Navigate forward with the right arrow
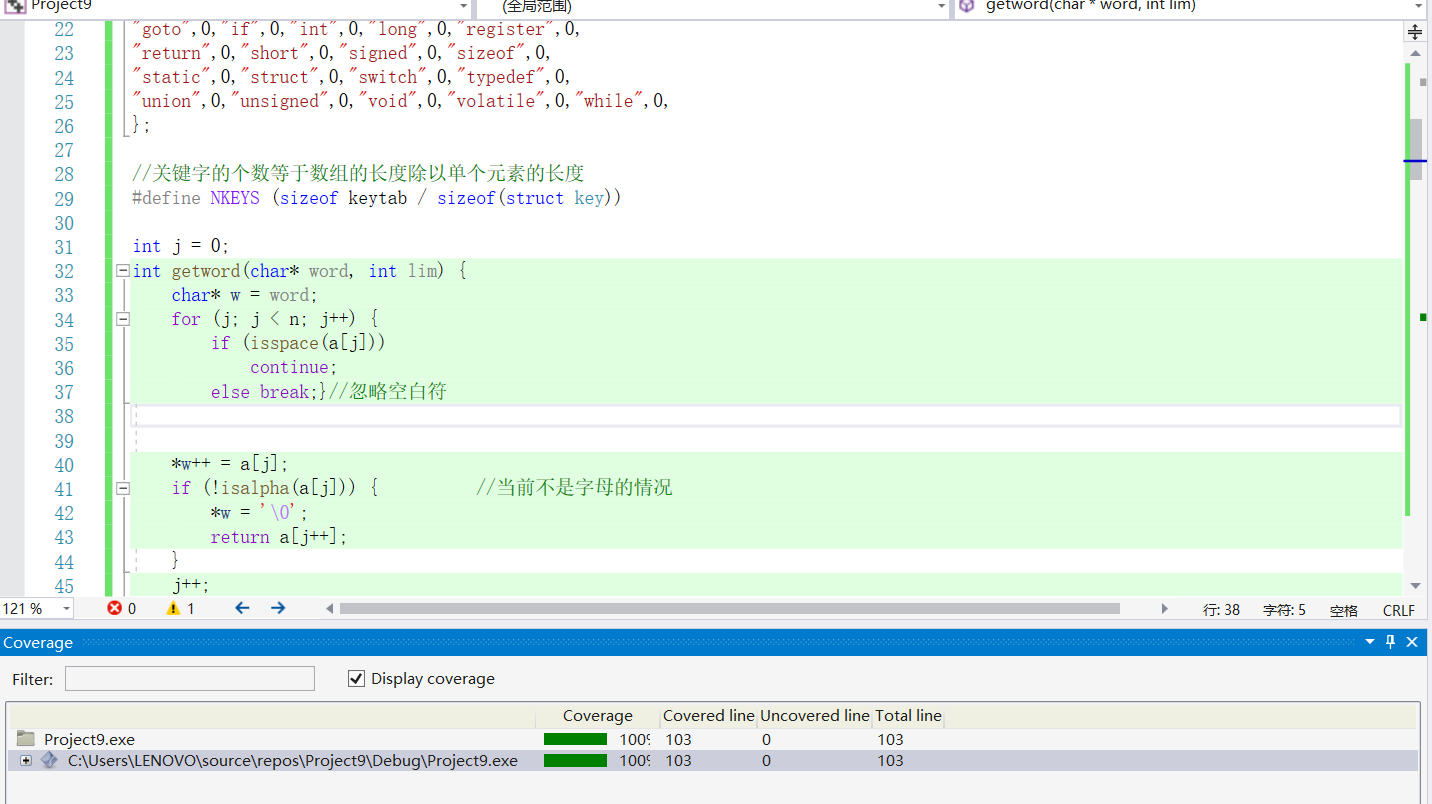This screenshot has width=1432, height=804. click(x=278, y=608)
